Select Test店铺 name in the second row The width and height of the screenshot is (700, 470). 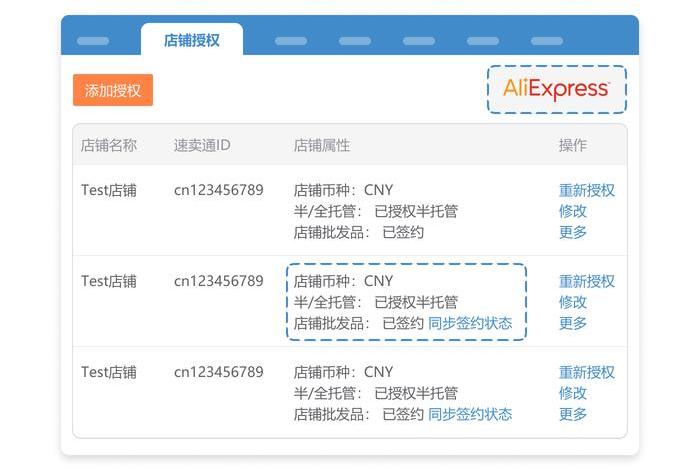[109, 281]
